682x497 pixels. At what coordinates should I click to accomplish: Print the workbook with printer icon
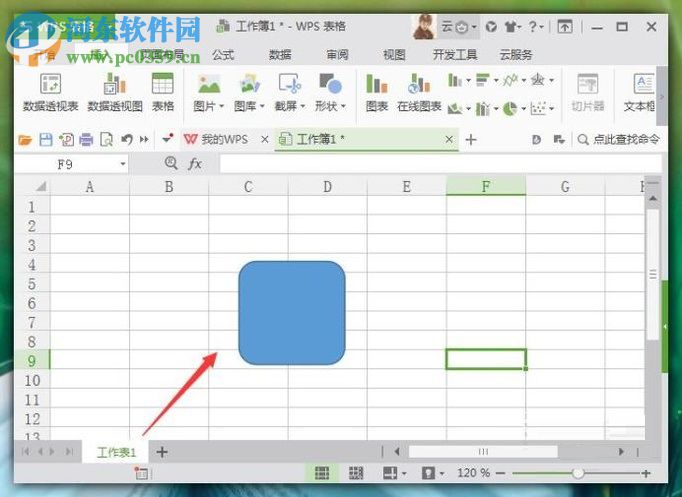coord(86,140)
